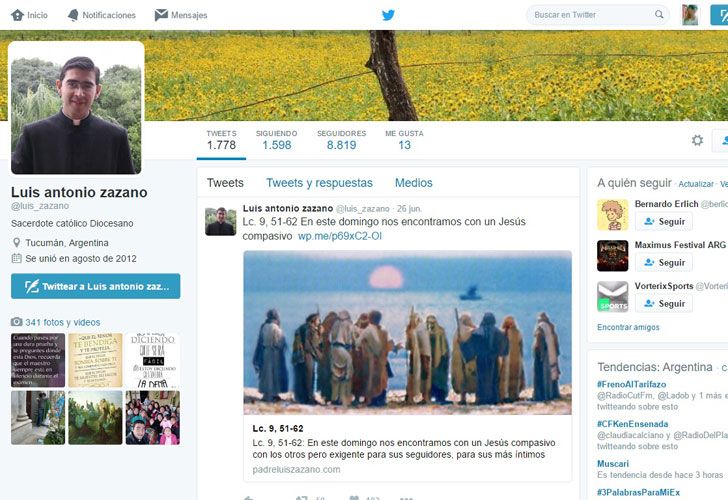
Task: Open the wp.me/p69xC2-OI link
Action: pyautogui.click(x=340, y=236)
